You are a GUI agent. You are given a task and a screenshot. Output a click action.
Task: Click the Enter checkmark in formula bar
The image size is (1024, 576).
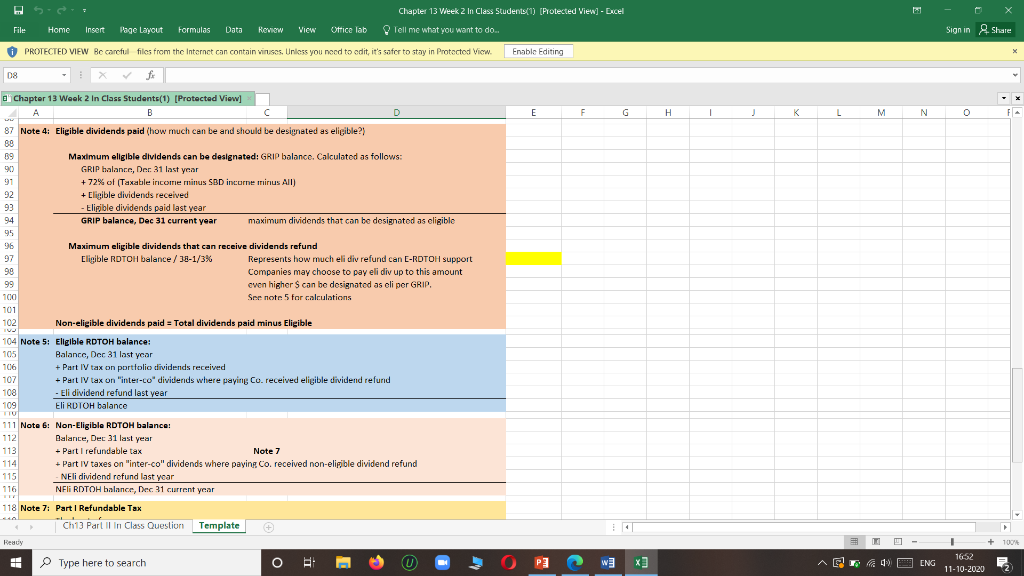click(x=127, y=75)
